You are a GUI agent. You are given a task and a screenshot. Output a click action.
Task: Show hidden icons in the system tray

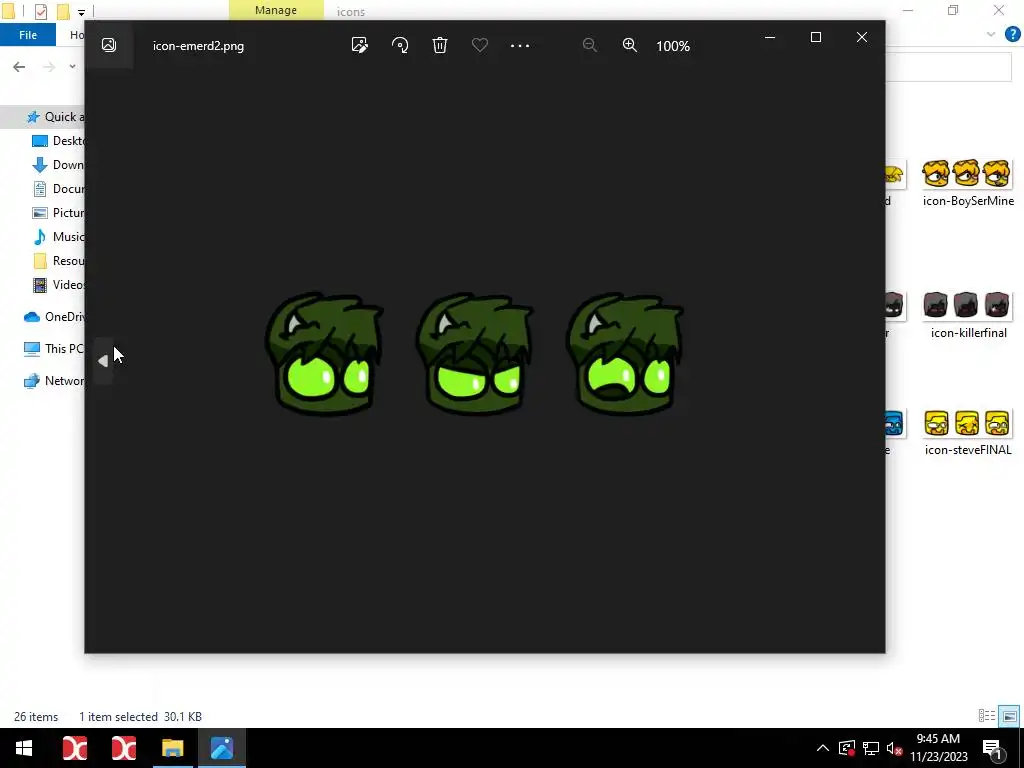click(x=823, y=748)
